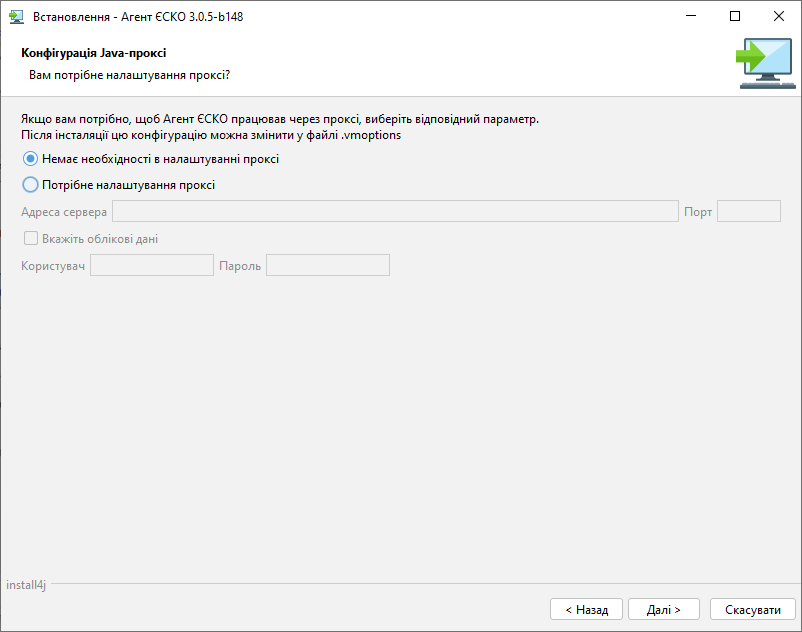
Task: Maximize the installer window
Action: [x=735, y=16]
